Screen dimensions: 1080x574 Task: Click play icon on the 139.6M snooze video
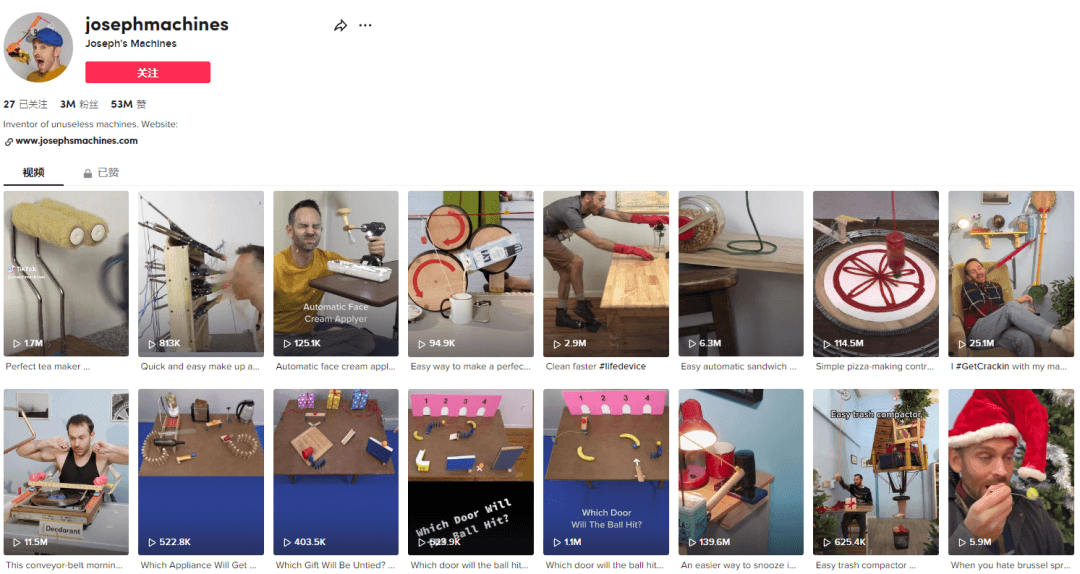tap(692, 542)
